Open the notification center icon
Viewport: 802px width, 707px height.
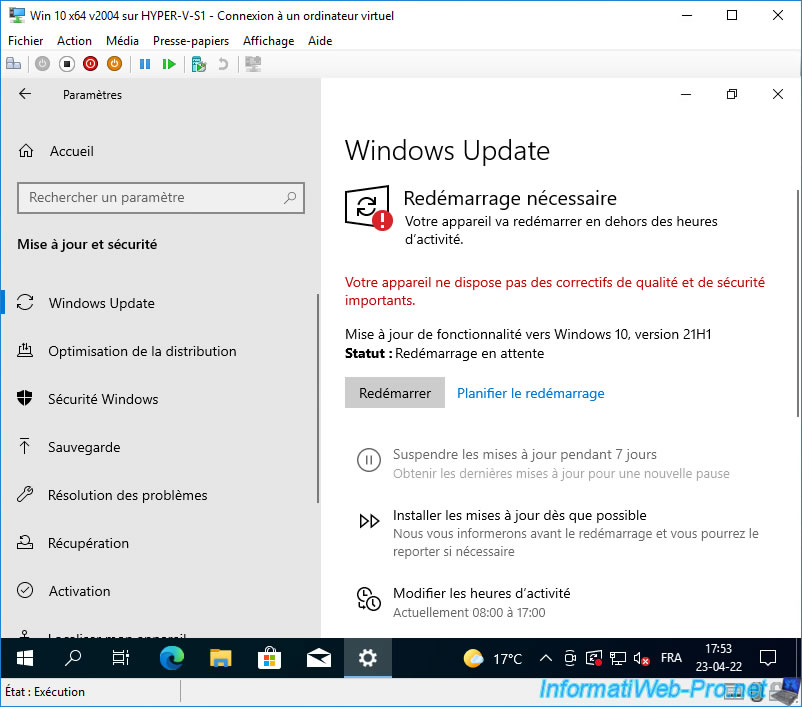[768, 658]
